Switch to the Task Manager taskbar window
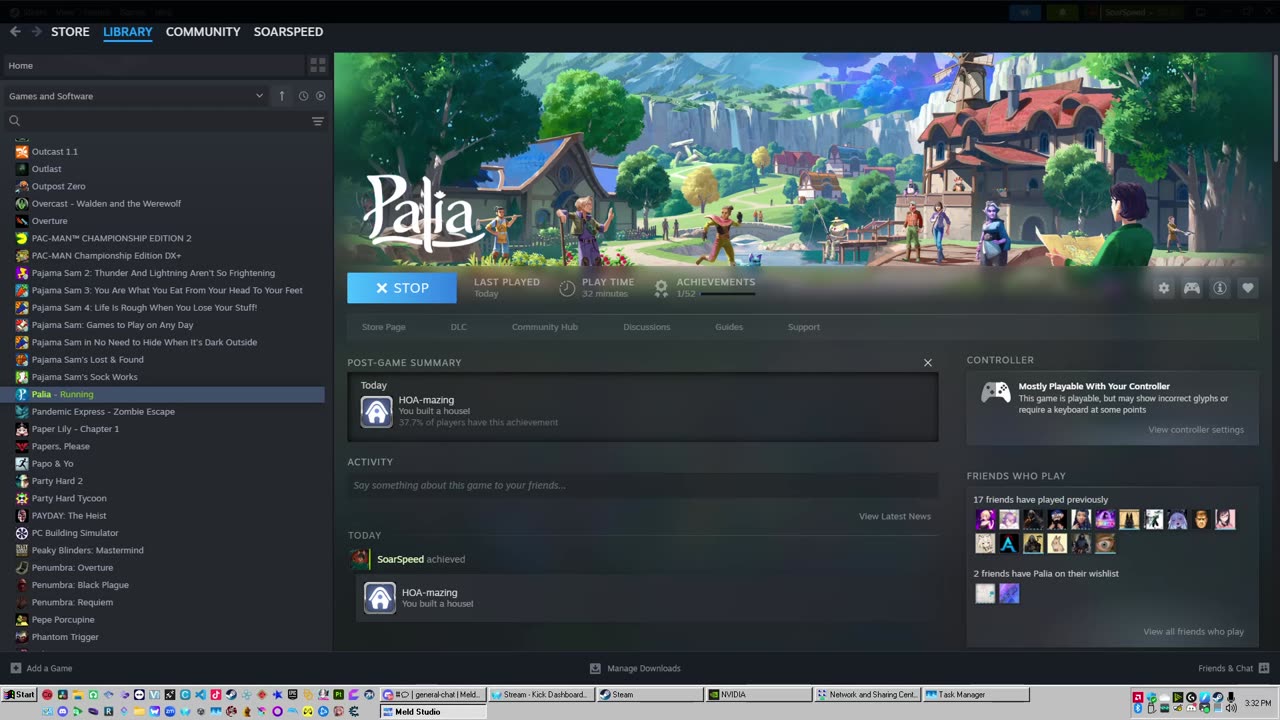This screenshot has width=1280, height=720. [975, 694]
